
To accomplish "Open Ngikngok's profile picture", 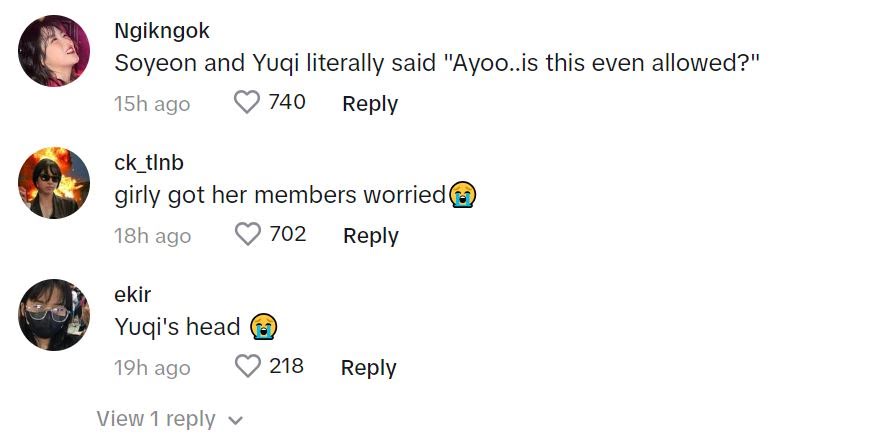I will pos(54,51).
